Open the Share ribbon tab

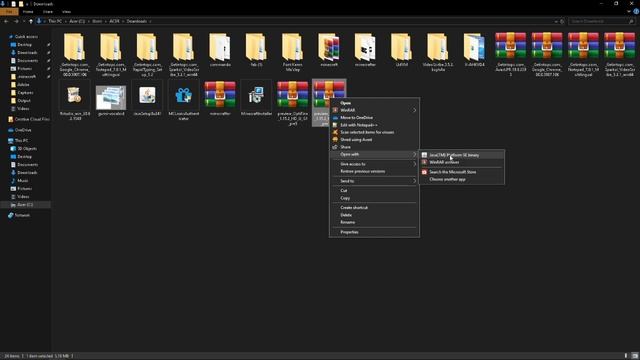pyautogui.click(x=48, y=12)
